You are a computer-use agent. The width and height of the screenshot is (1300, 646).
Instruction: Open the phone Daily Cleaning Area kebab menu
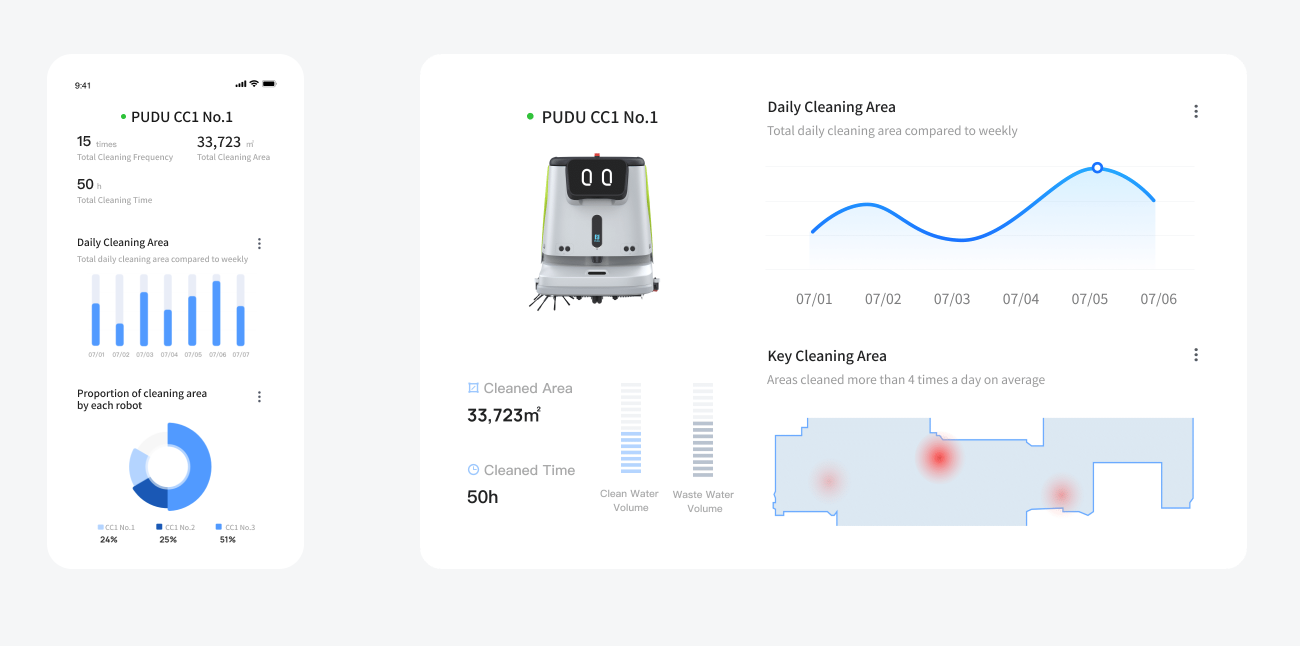[259, 243]
